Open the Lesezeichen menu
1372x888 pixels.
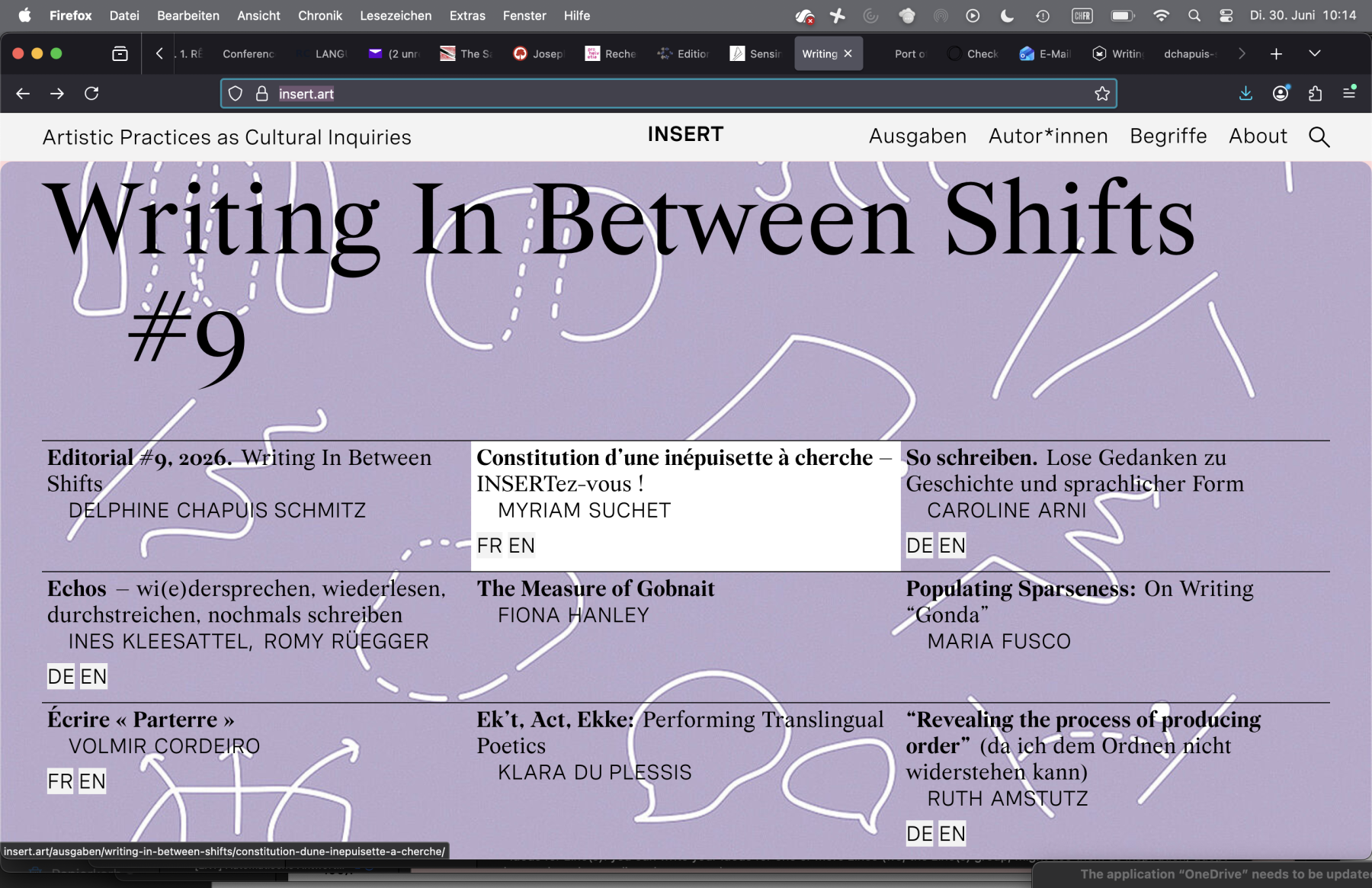pyautogui.click(x=396, y=15)
